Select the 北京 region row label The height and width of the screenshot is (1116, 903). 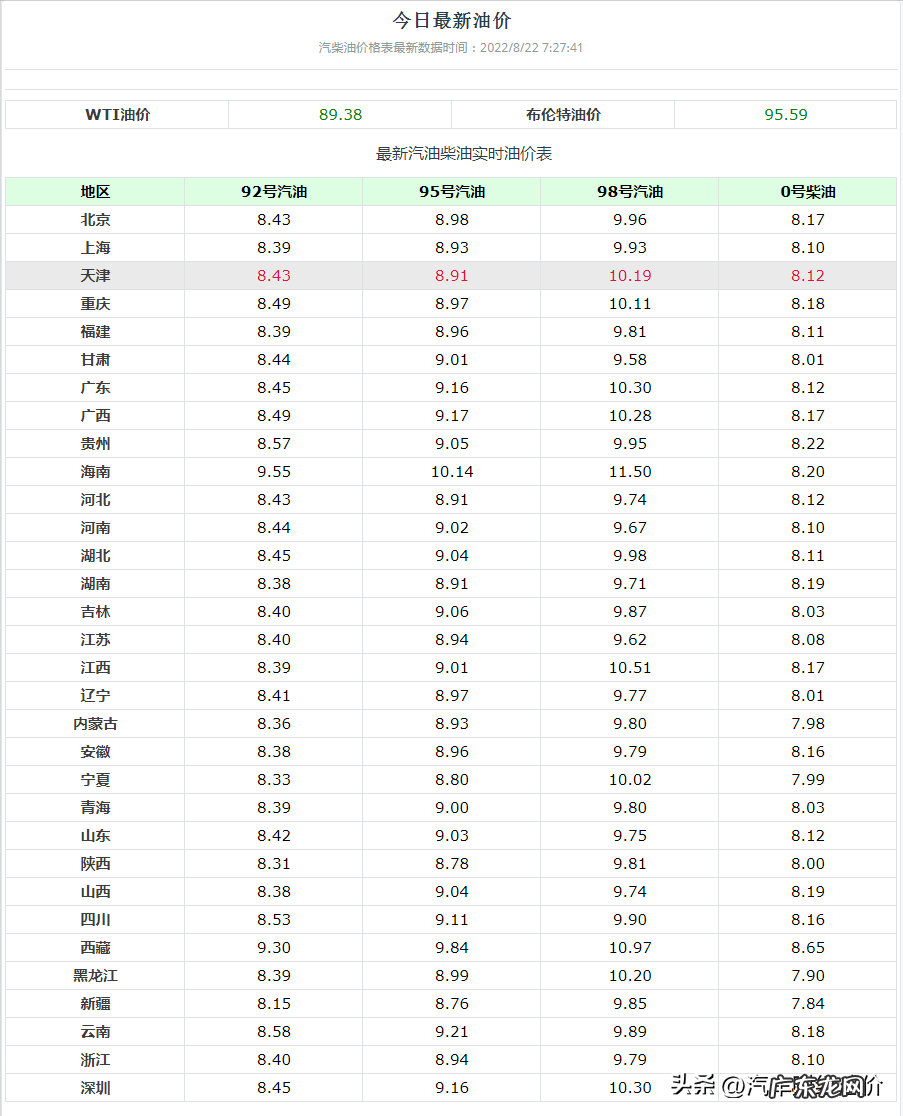95,220
